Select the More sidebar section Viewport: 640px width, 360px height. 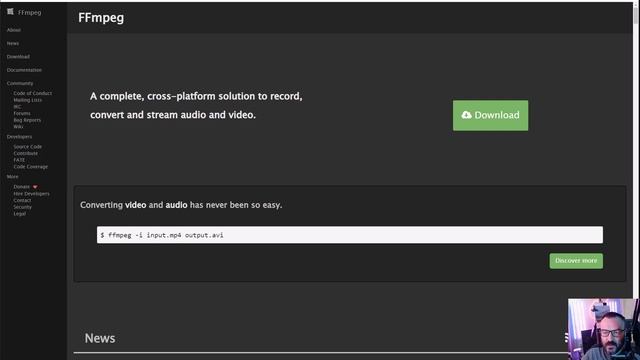(12, 177)
